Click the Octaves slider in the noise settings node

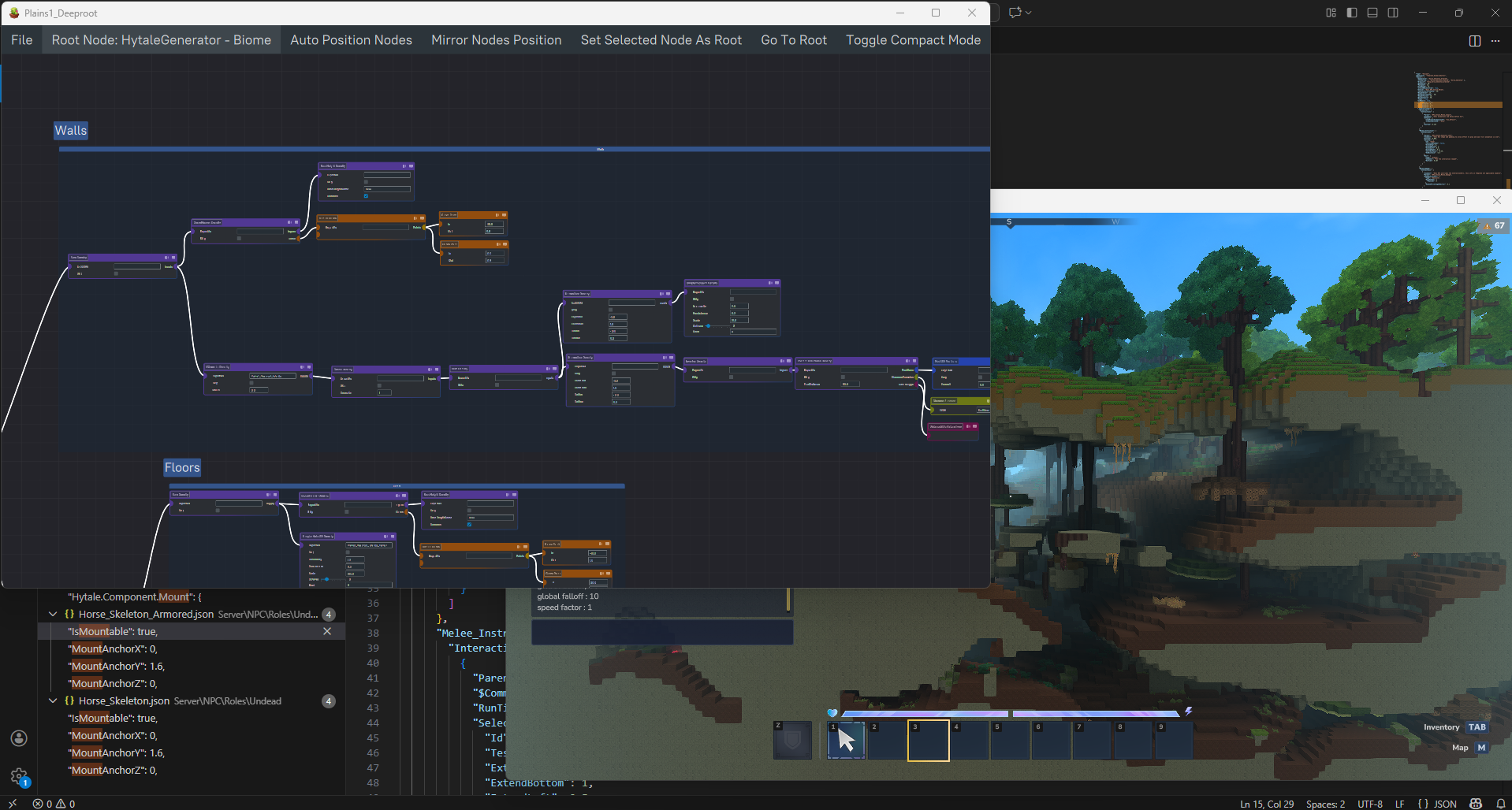click(x=709, y=326)
